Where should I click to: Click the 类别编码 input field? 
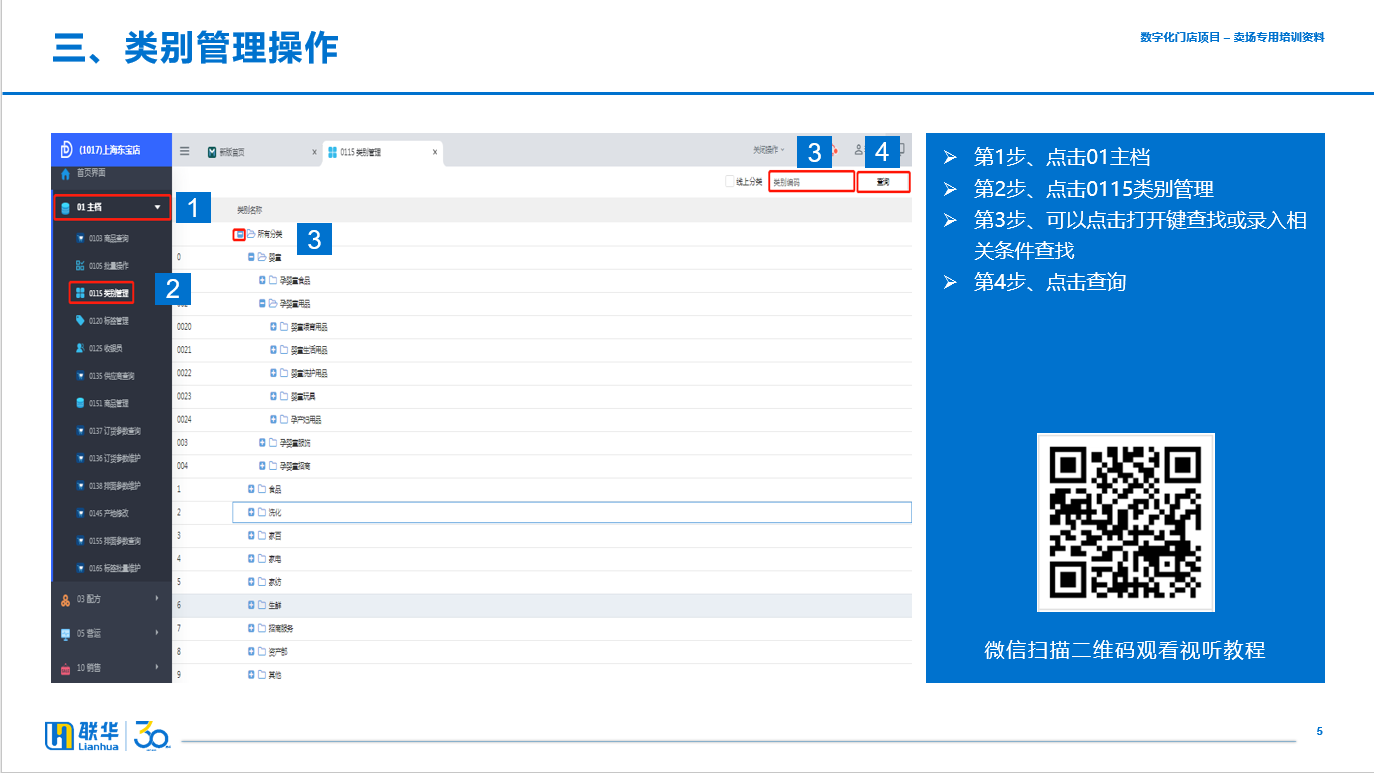coord(810,182)
